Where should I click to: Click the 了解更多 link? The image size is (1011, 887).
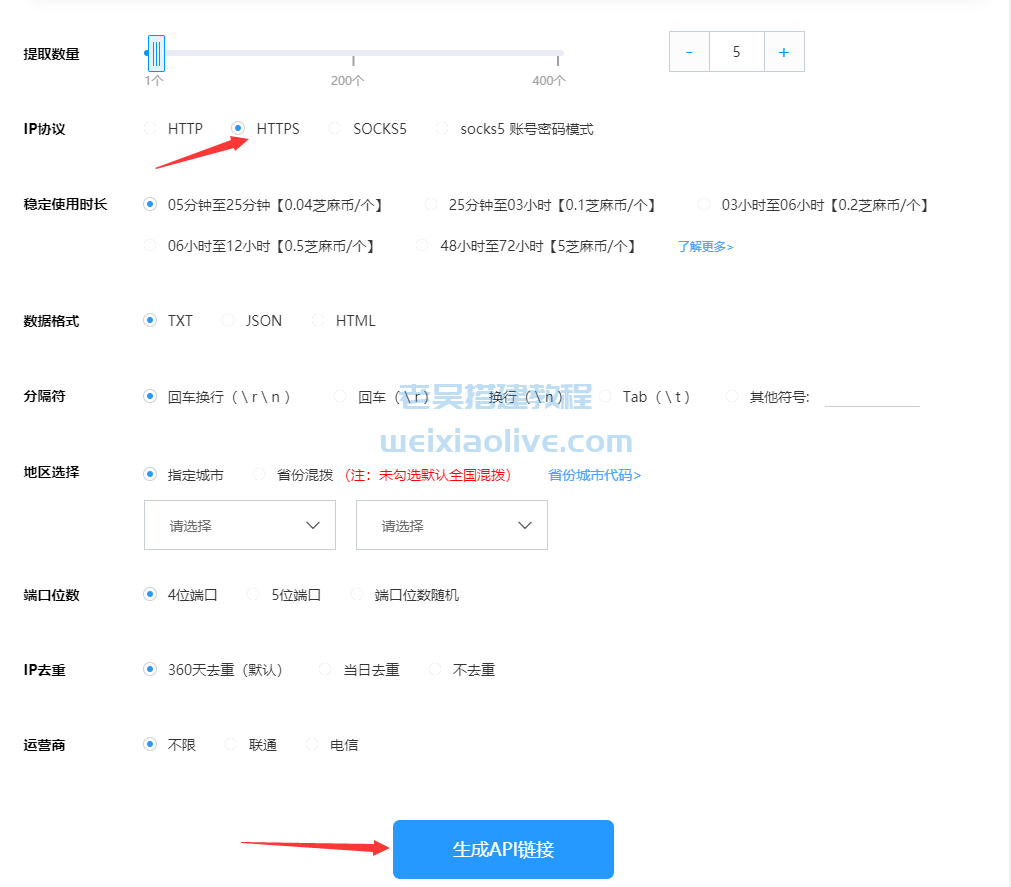704,246
